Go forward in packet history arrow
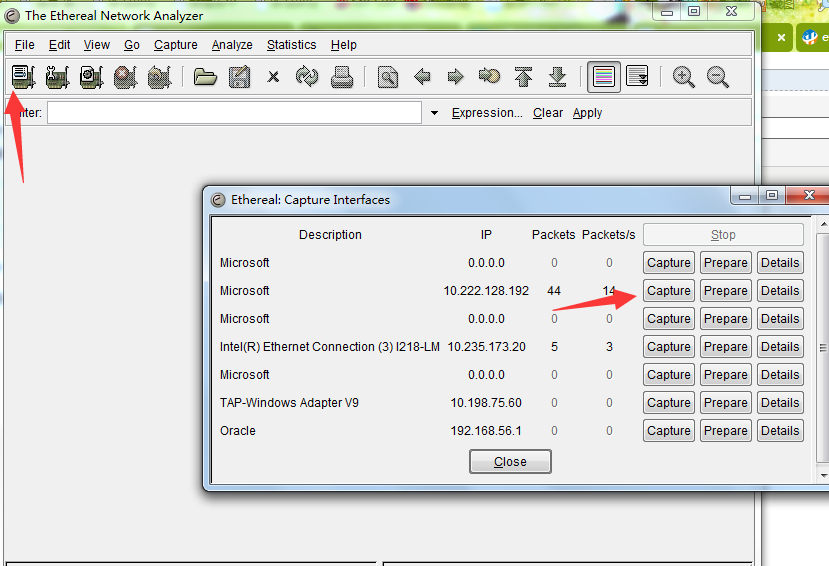 click(x=455, y=77)
